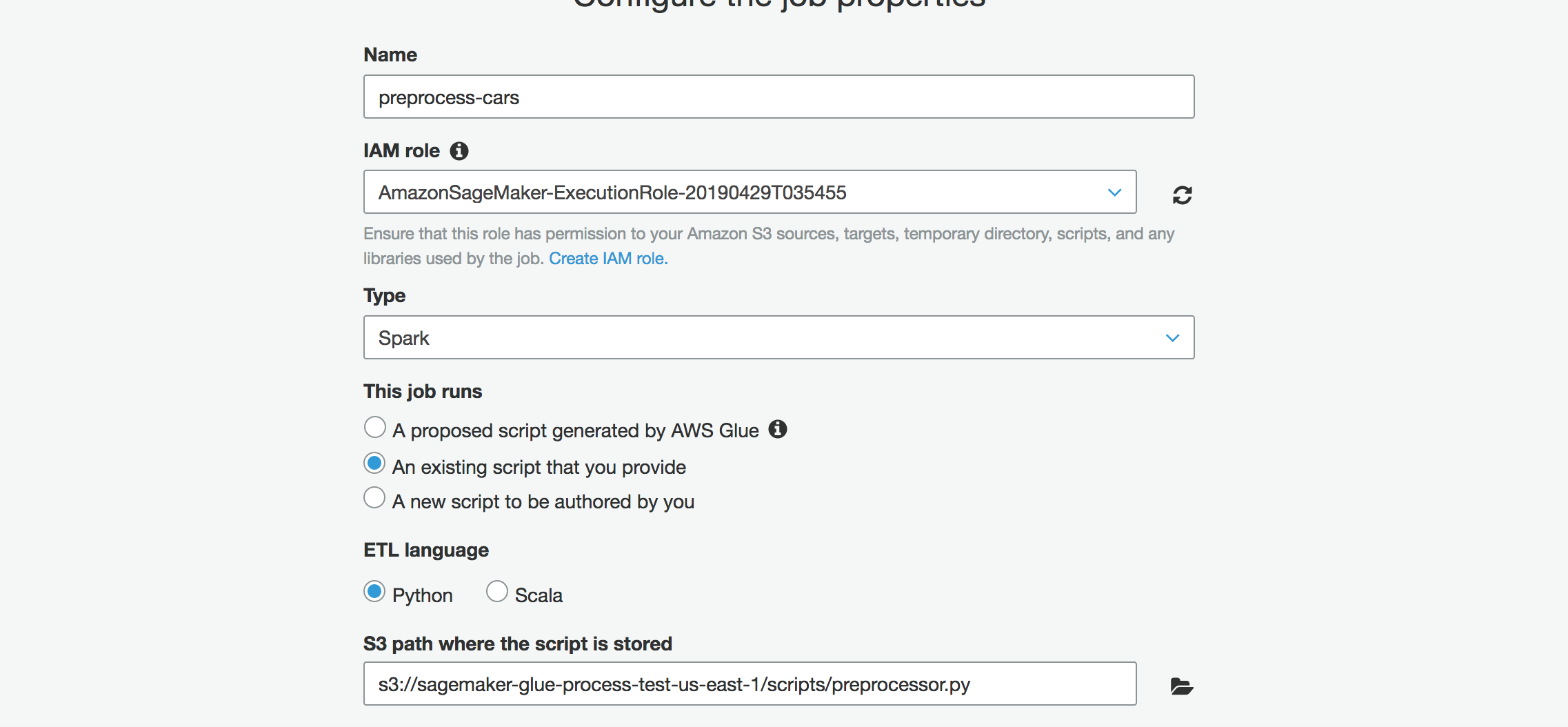Pick 'A new script to be authored by you'
The width and height of the screenshot is (1568, 727).
[x=375, y=498]
